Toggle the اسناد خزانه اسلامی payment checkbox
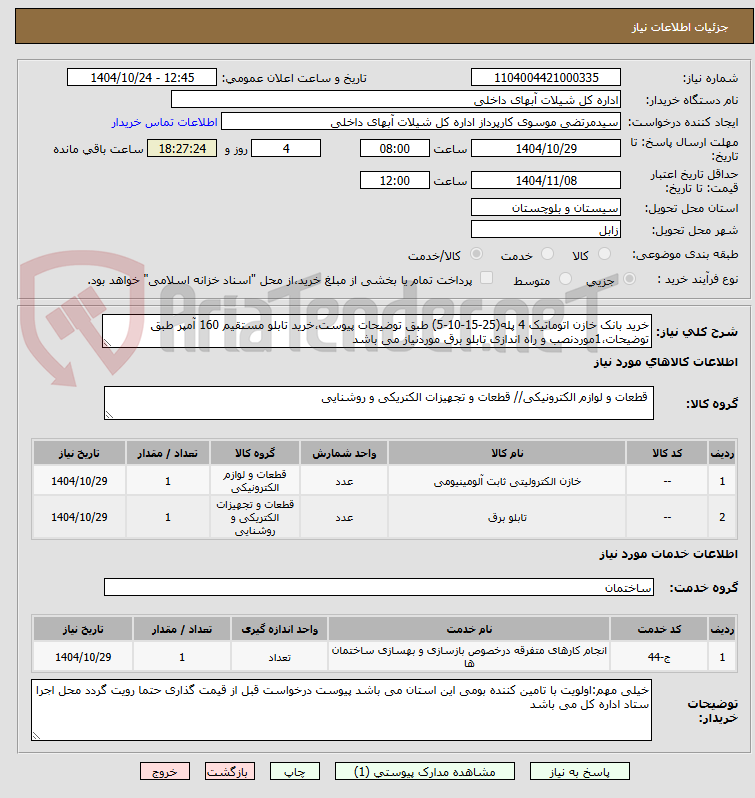755x798 pixels. (487, 278)
